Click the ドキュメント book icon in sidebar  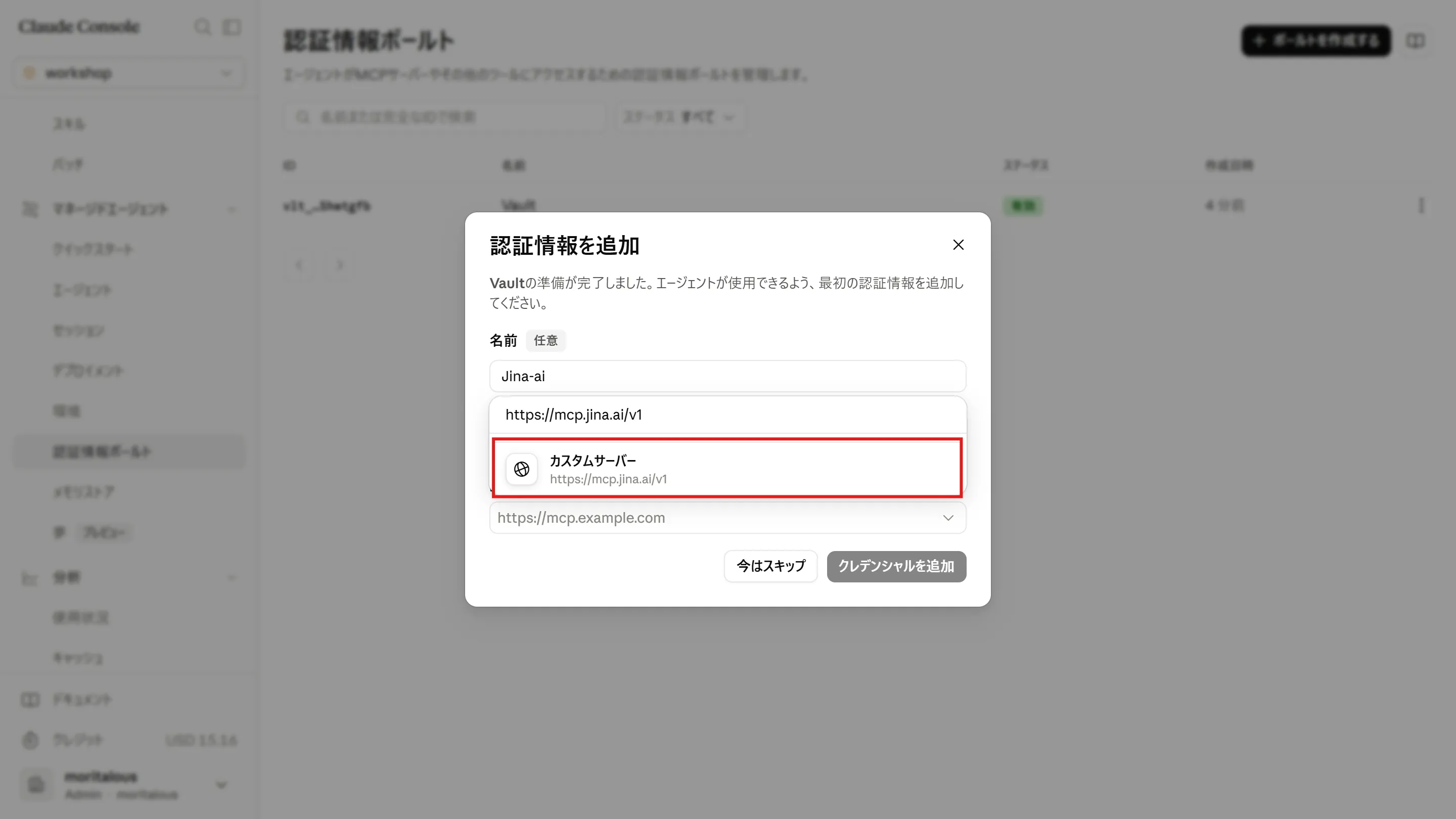pos(30,700)
